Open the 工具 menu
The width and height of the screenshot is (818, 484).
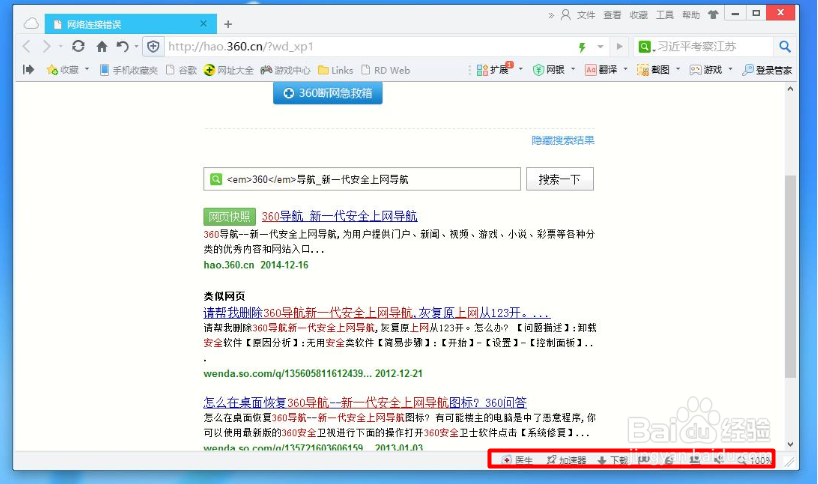(665, 15)
